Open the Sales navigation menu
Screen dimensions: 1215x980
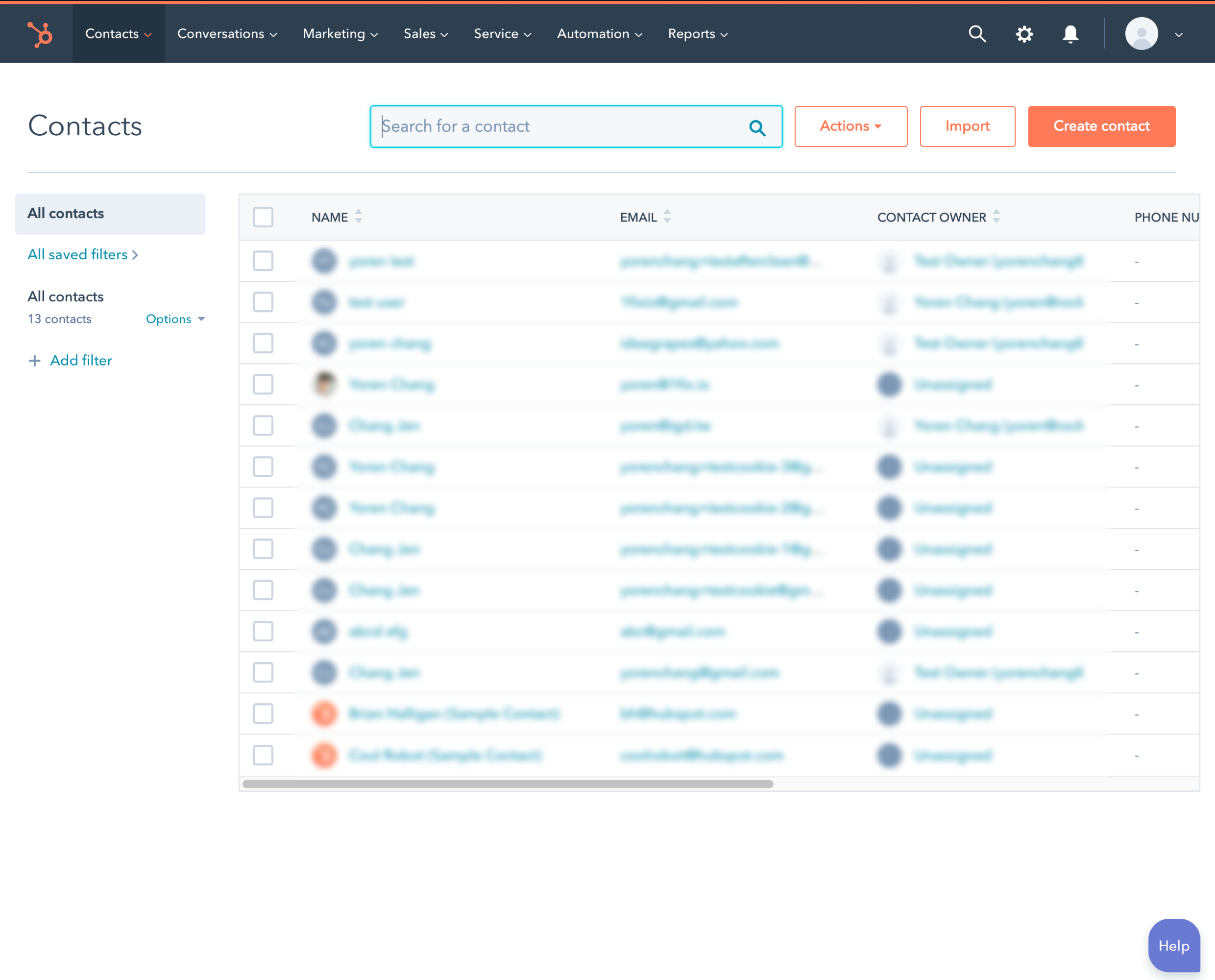pos(426,34)
